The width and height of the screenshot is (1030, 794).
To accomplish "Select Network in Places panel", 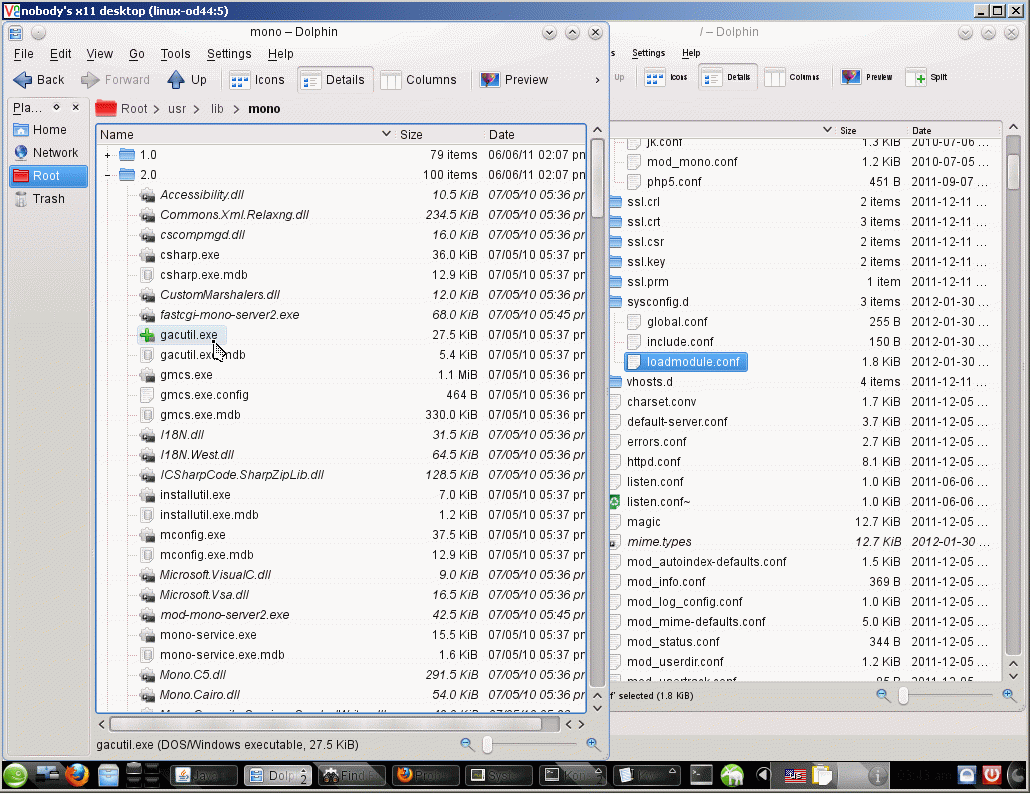I will point(49,152).
